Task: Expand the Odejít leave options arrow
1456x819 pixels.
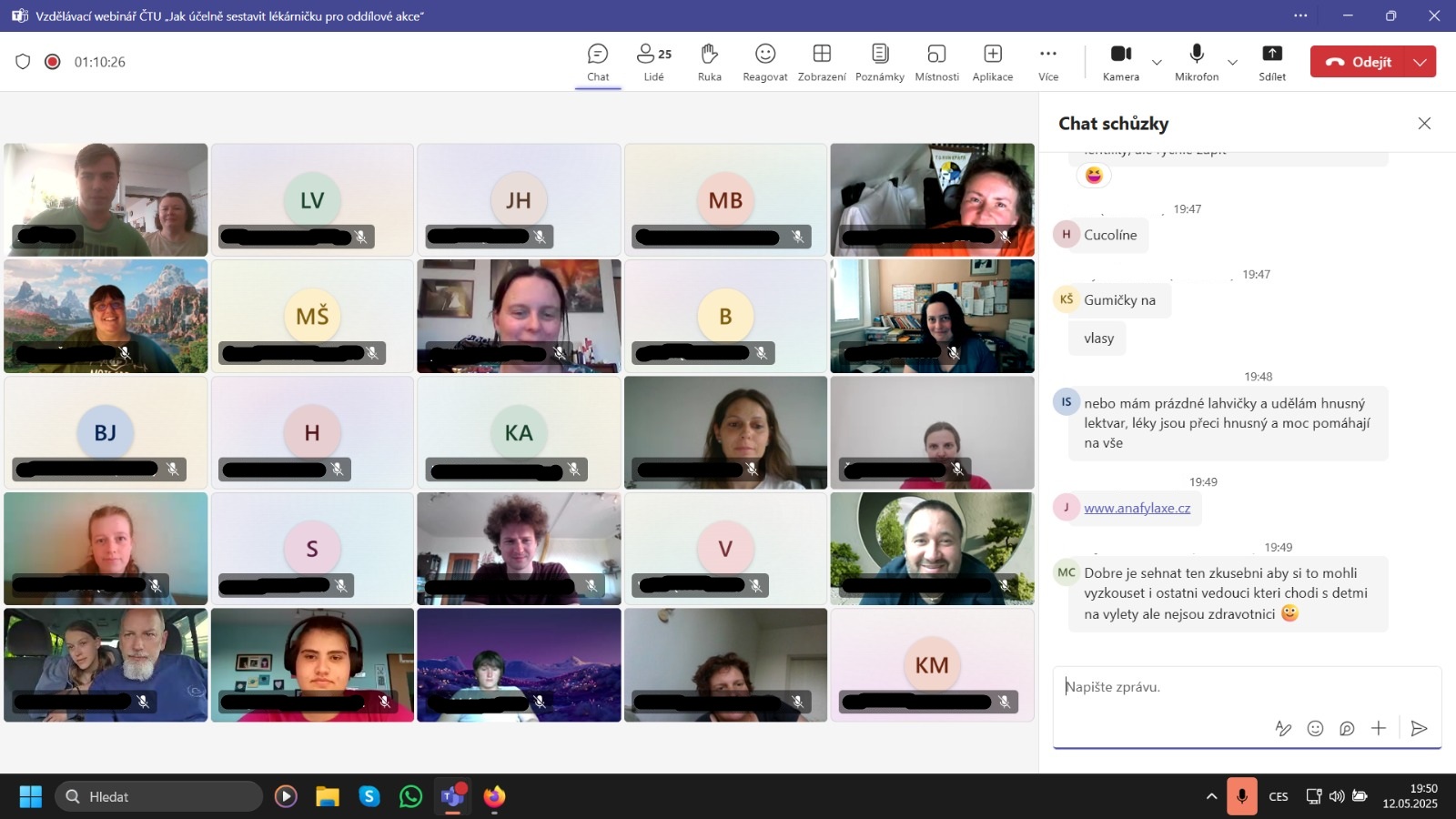Action: click(1421, 62)
